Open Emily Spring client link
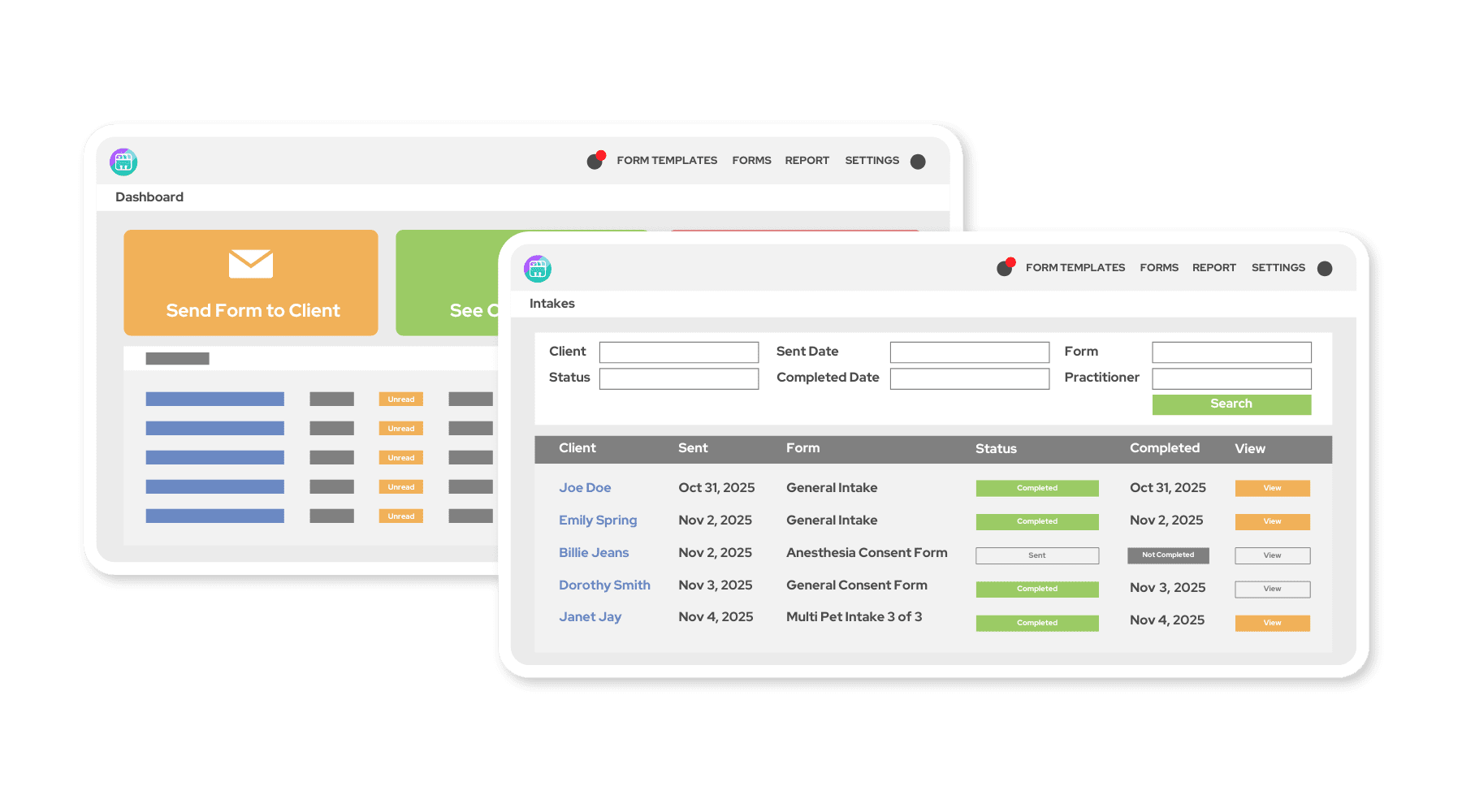Viewport: 1462px width, 812px height. [x=598, y=520]
